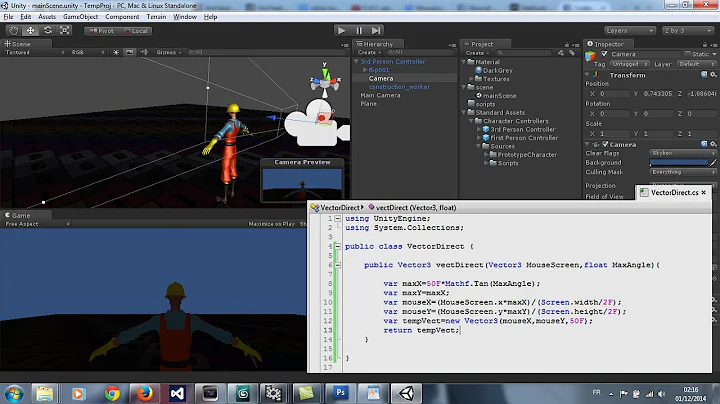Start Play mode
The height and width of the screenshot is (404, 720).
coord(341,31)
